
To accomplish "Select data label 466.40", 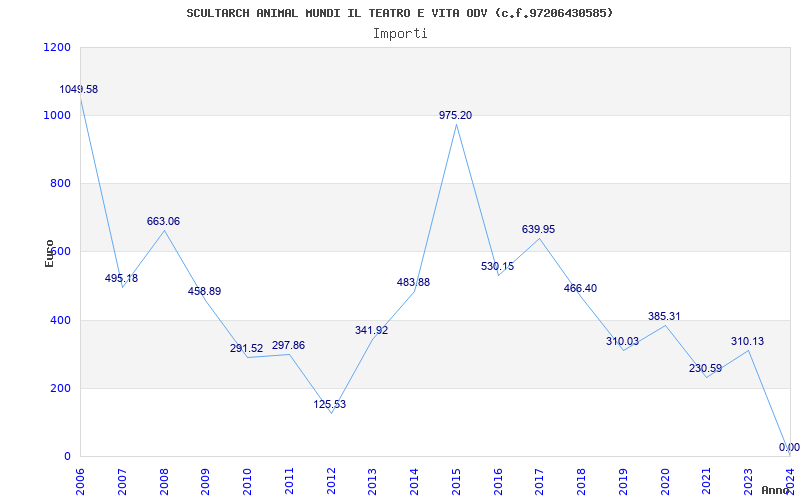I will (580, 288).
